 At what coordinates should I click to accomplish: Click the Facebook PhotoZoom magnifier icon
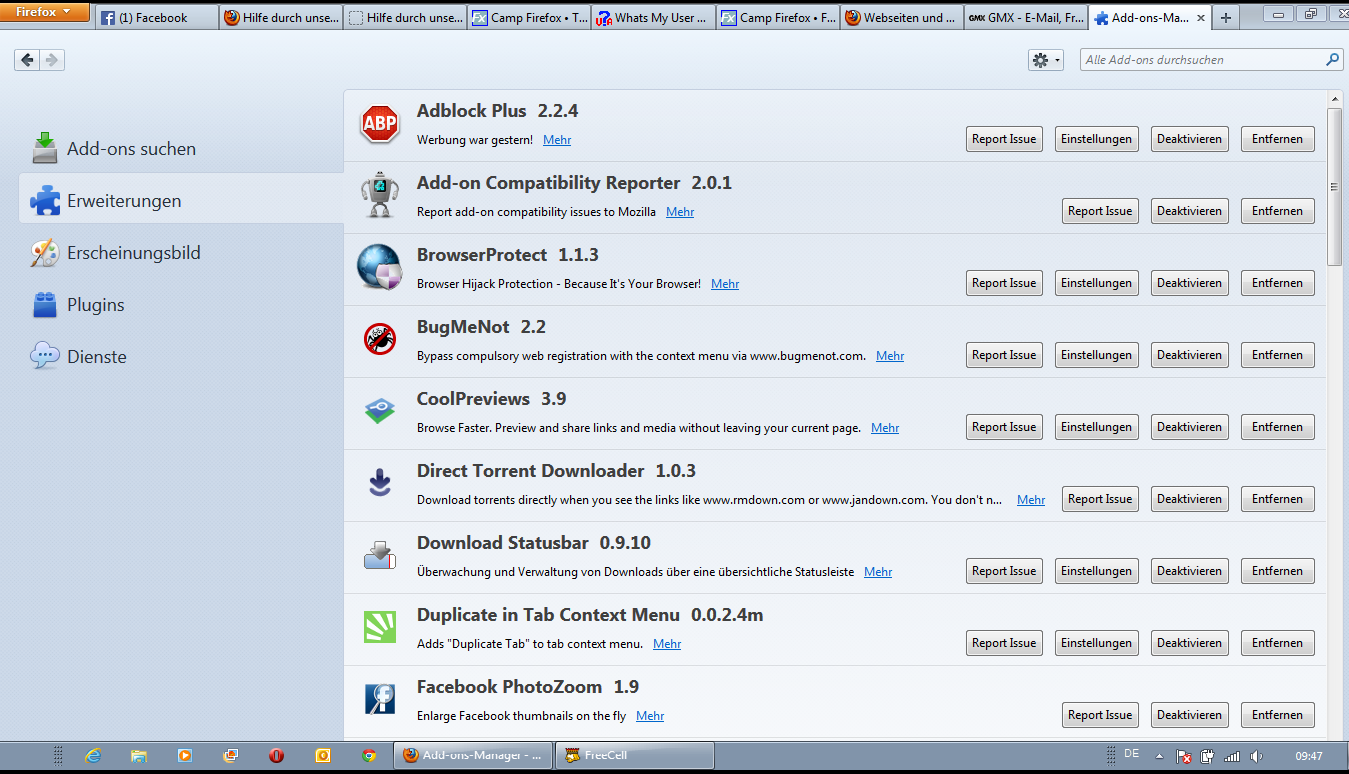pos(379,699)
